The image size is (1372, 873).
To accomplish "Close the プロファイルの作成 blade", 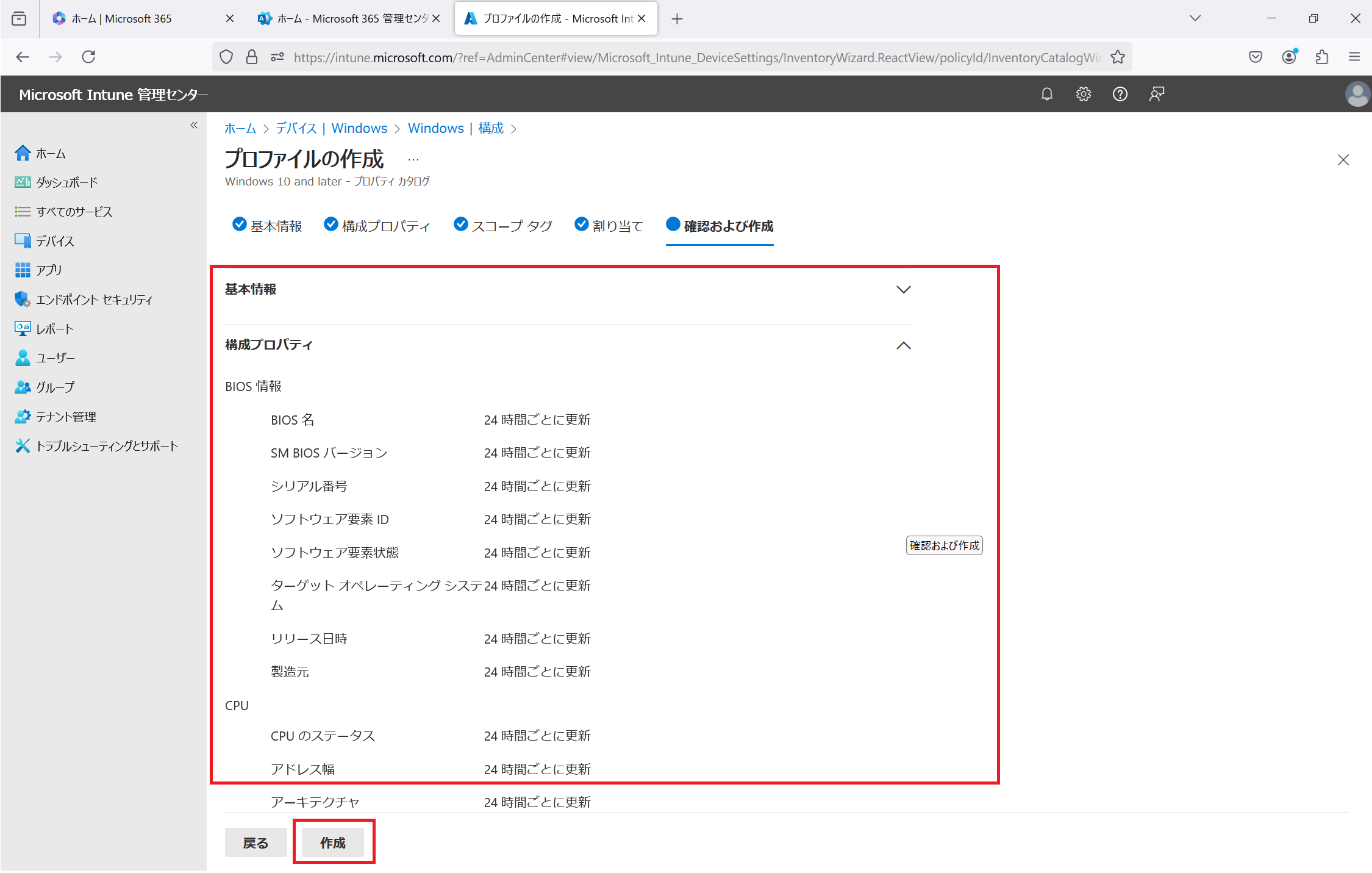I will click(x=1343, y=160).
